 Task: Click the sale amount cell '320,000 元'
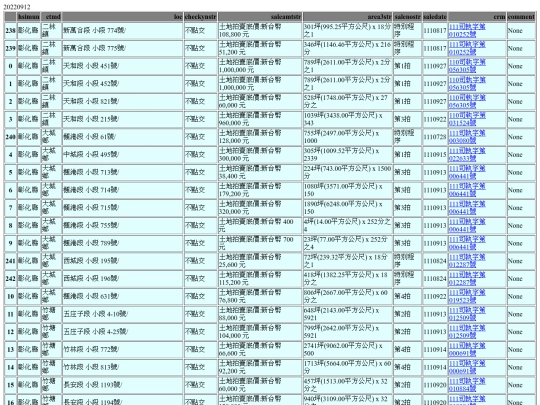point(260,208)
